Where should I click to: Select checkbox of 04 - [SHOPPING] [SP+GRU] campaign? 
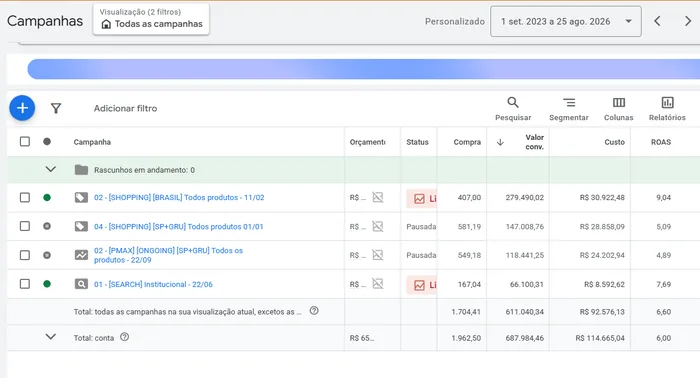(x=25, y=226)
